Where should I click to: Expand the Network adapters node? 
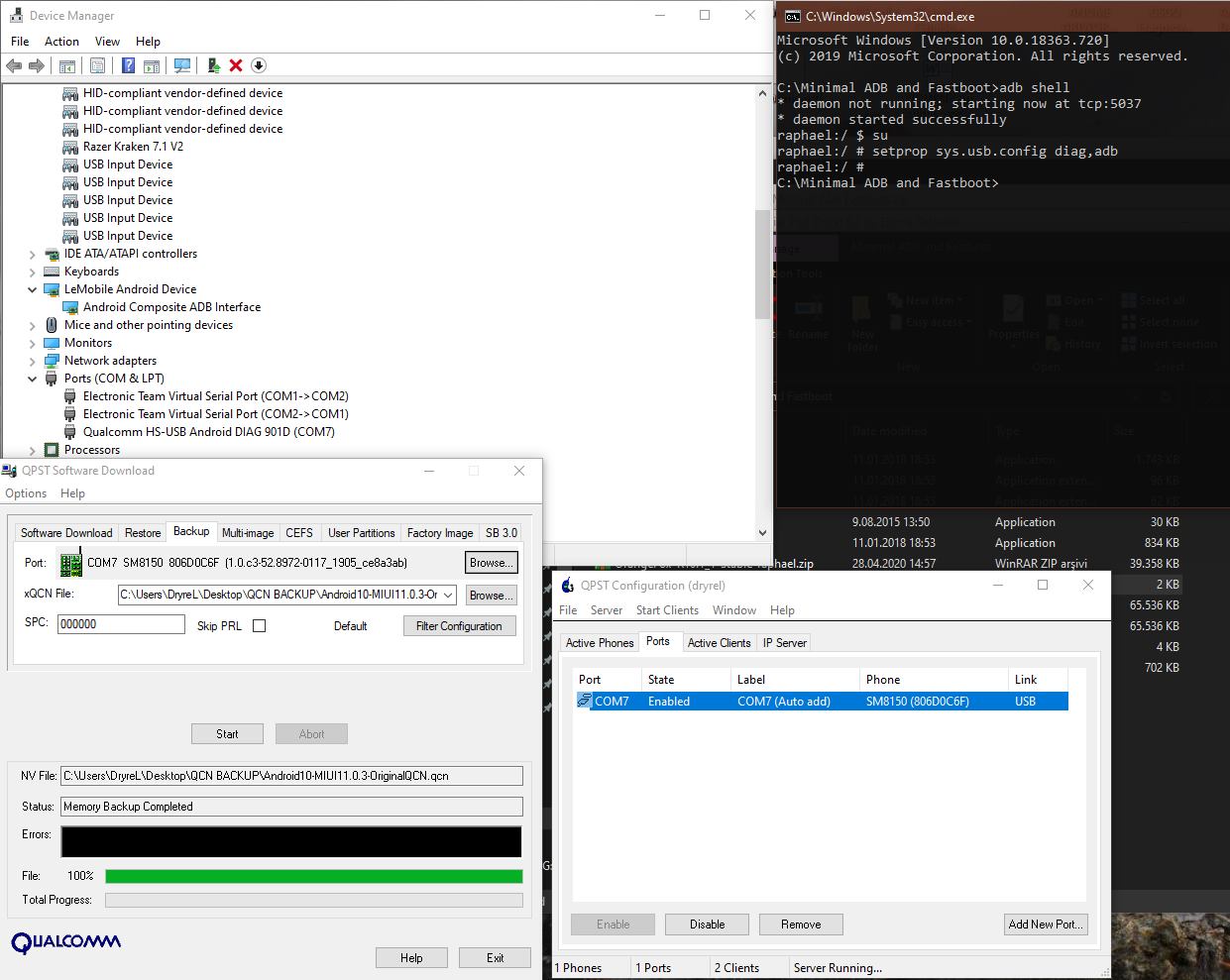click(x=32, y=362)
